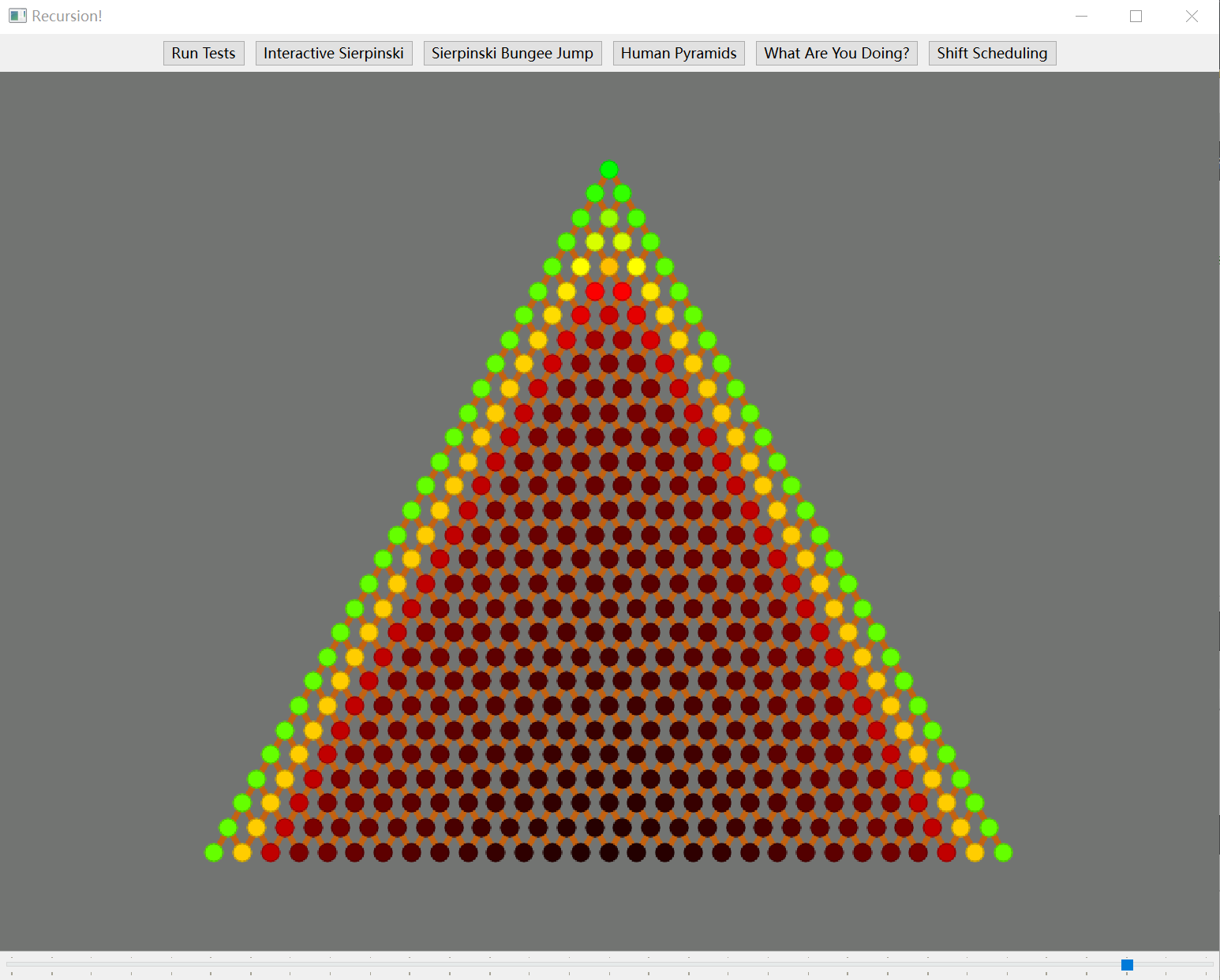
Task: Open What Are You Doing? demo
Action: tap(836, 53)
